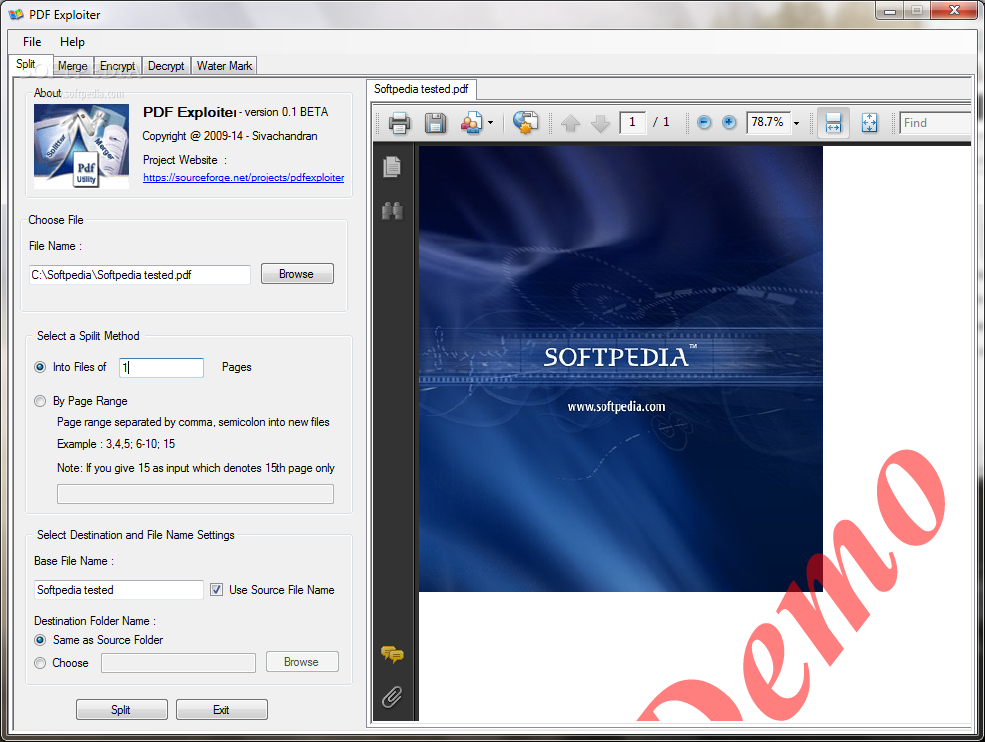This screenshot has height=742, width=985.
Task: Open the zoom percentage dropdown
Action: tap(796, 123)
